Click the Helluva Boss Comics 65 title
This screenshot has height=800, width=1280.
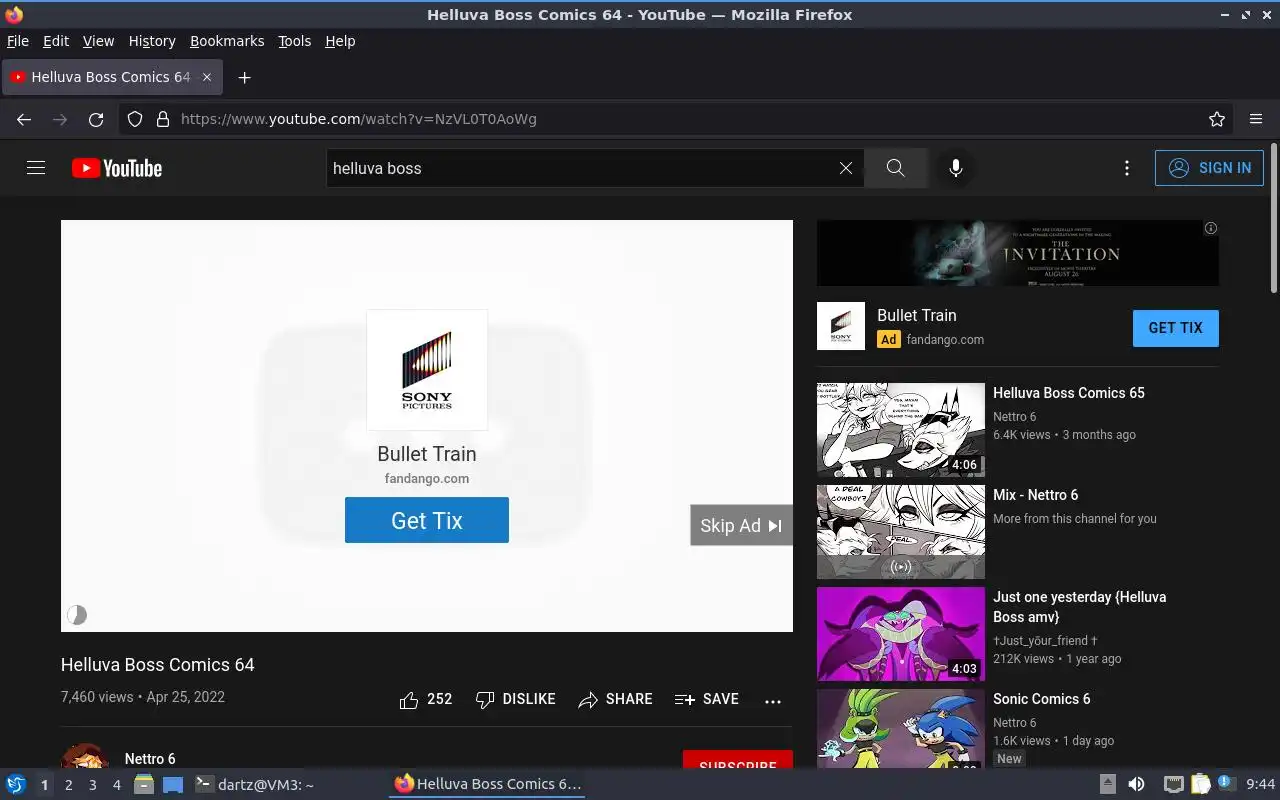pos(1069,393)
